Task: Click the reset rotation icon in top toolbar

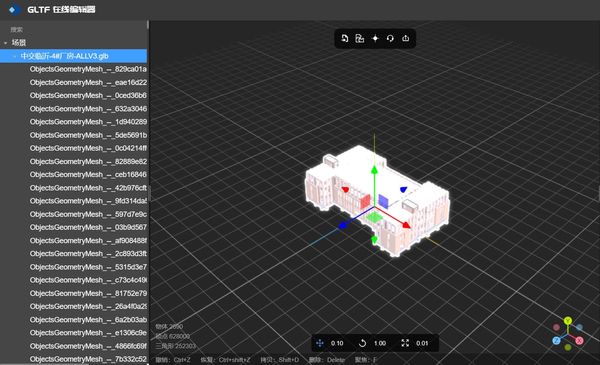Action: point(390,38)
